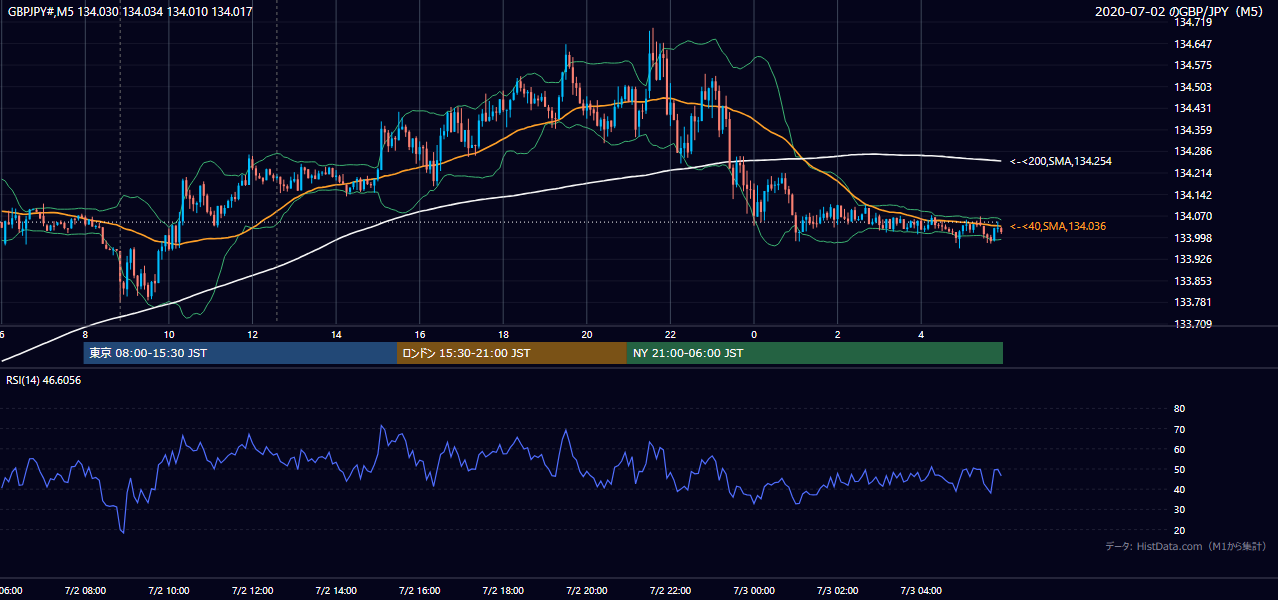Click the 7/2 10:00 time axis label
This screenshot has width=1278, height=600.
click(x=168, y=590)
